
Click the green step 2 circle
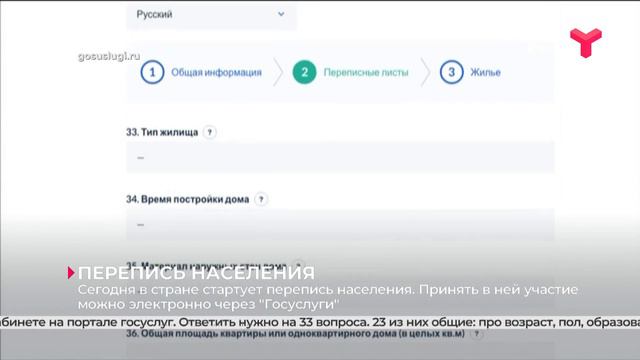pyautogui.click(x=304, y=72)
